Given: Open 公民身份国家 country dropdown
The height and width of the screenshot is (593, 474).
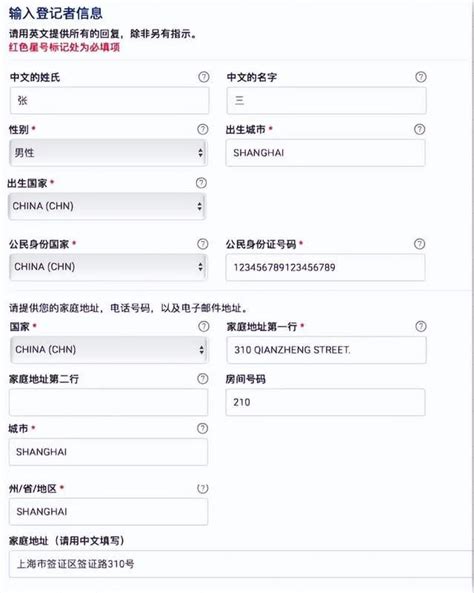Looking at the screenshot, I should click(x=108, y=267).
